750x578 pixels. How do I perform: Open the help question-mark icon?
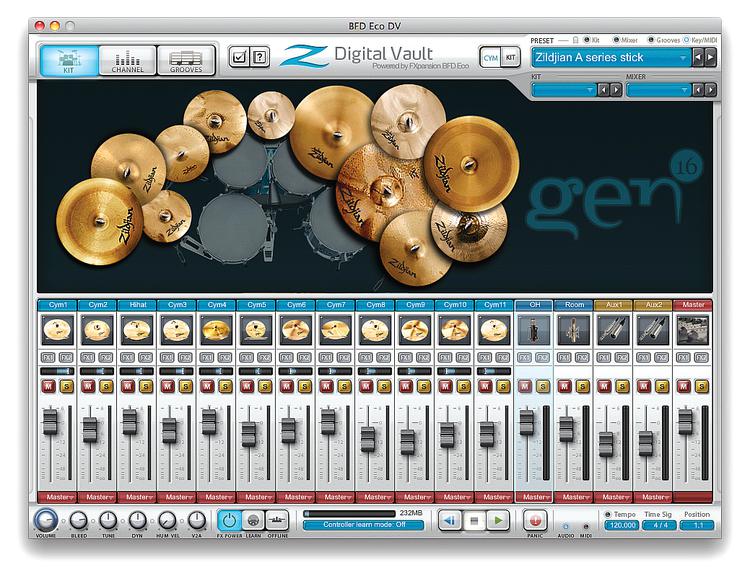pyautogui.click(x=259, y=58)
